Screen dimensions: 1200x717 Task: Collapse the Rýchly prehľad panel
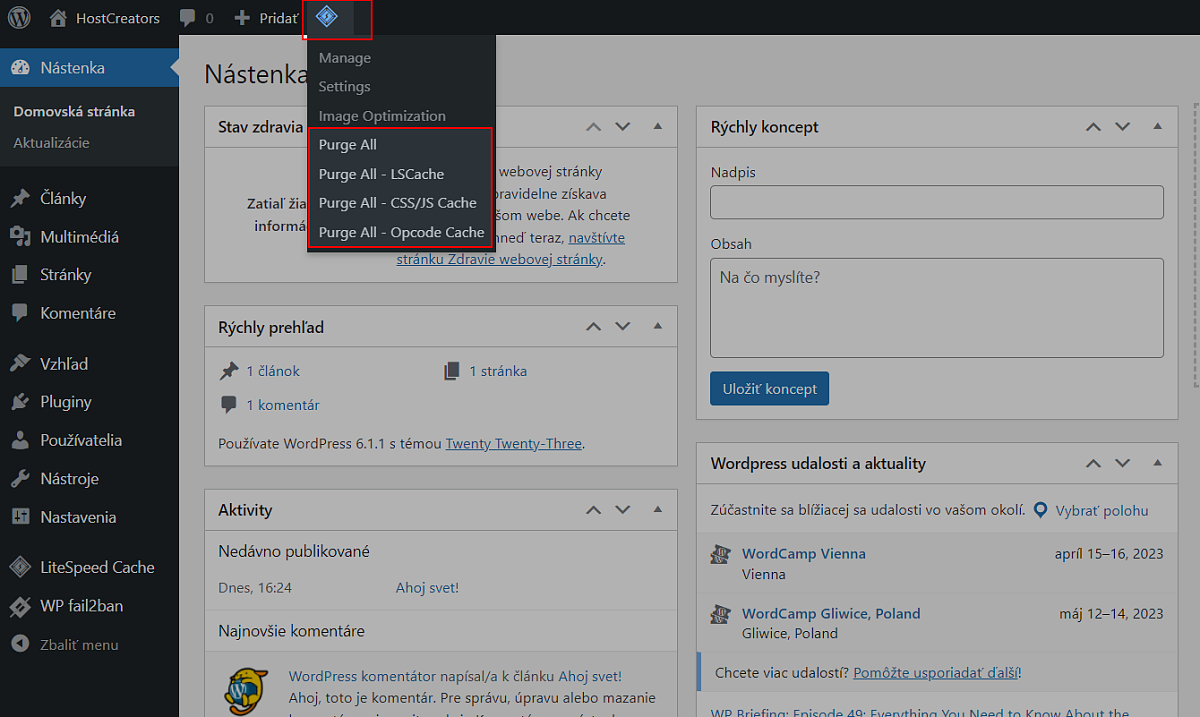tap(658, 327)
